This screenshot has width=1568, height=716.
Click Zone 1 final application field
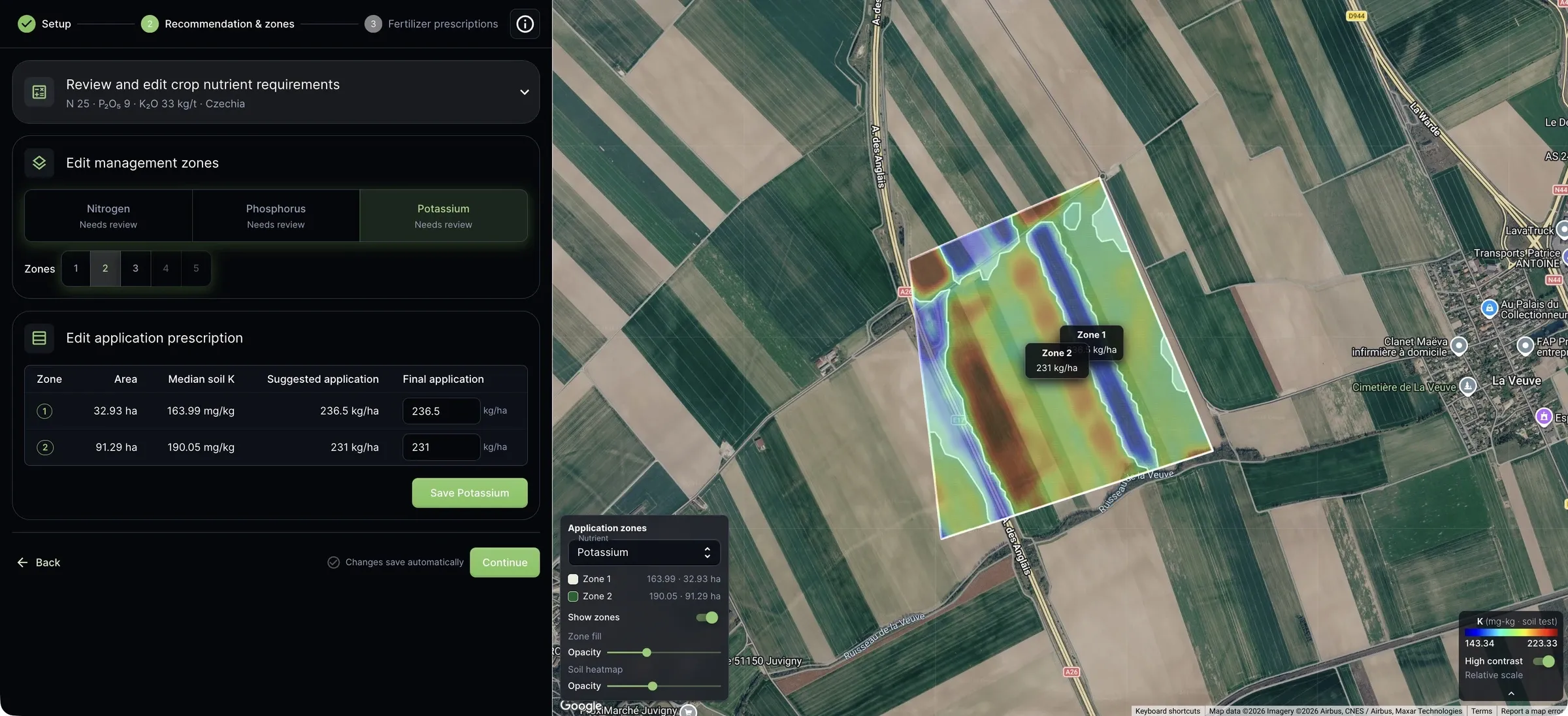click(x=442, y=411)
